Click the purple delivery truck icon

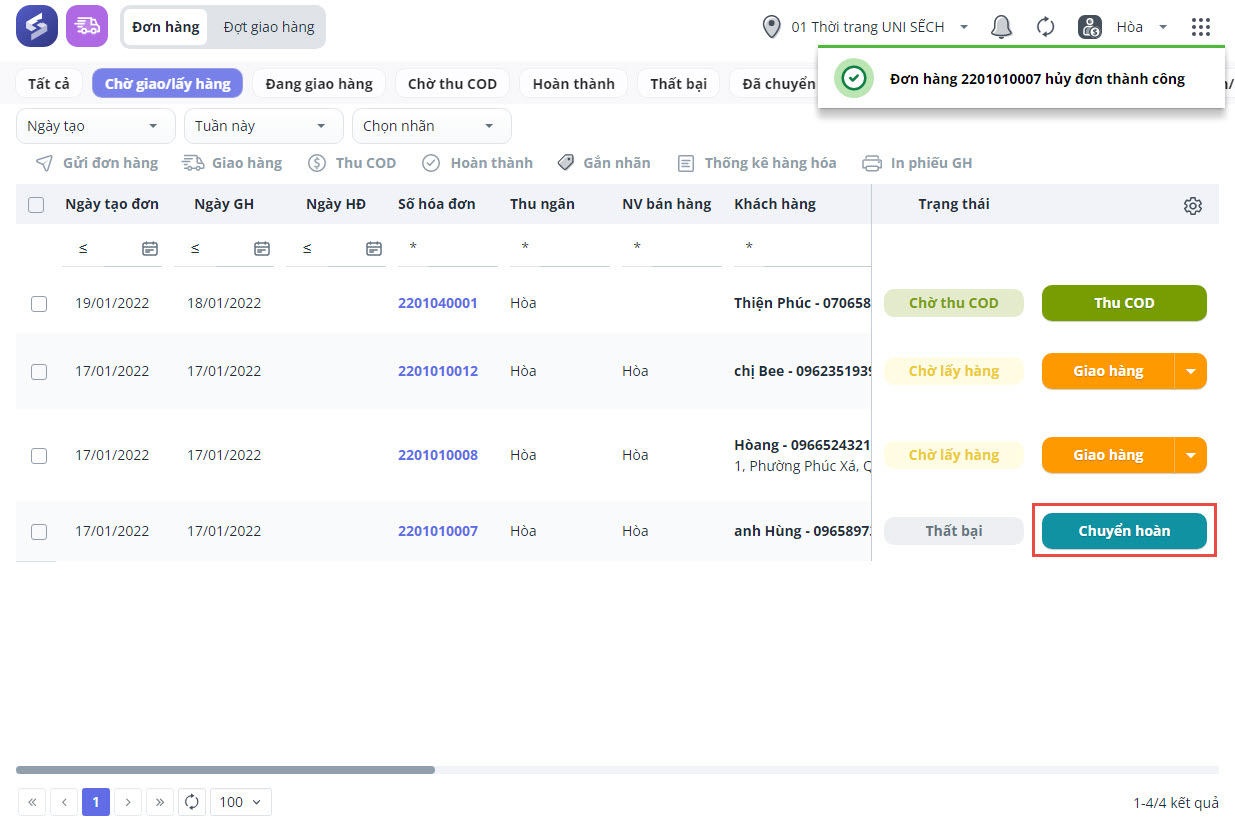click(x=87, y=27)
